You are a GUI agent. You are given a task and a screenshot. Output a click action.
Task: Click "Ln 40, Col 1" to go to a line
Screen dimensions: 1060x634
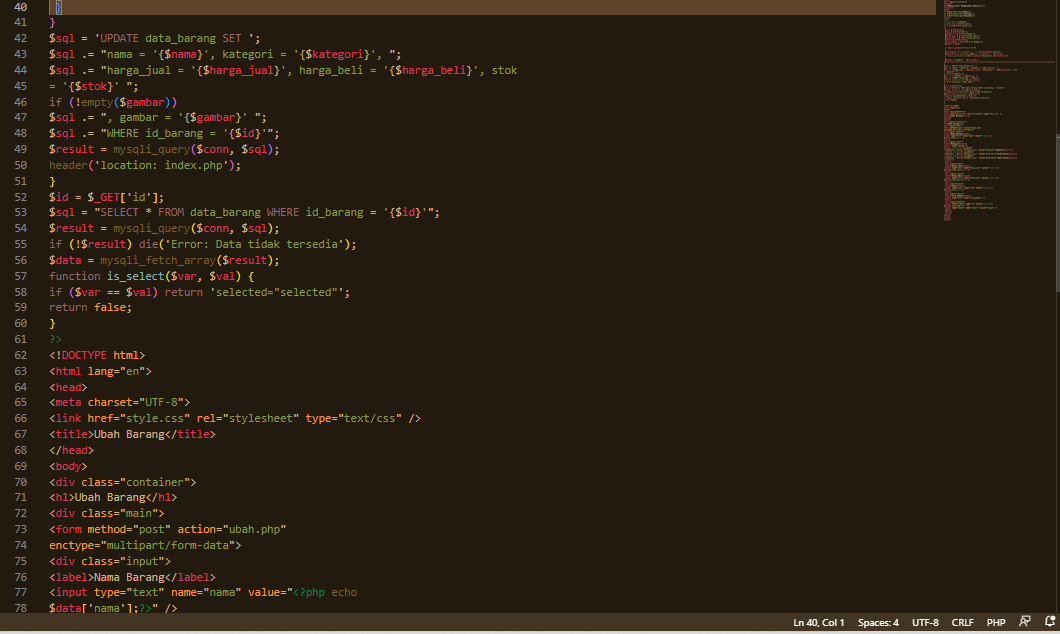pyautogui.click(x=818, y=622)
